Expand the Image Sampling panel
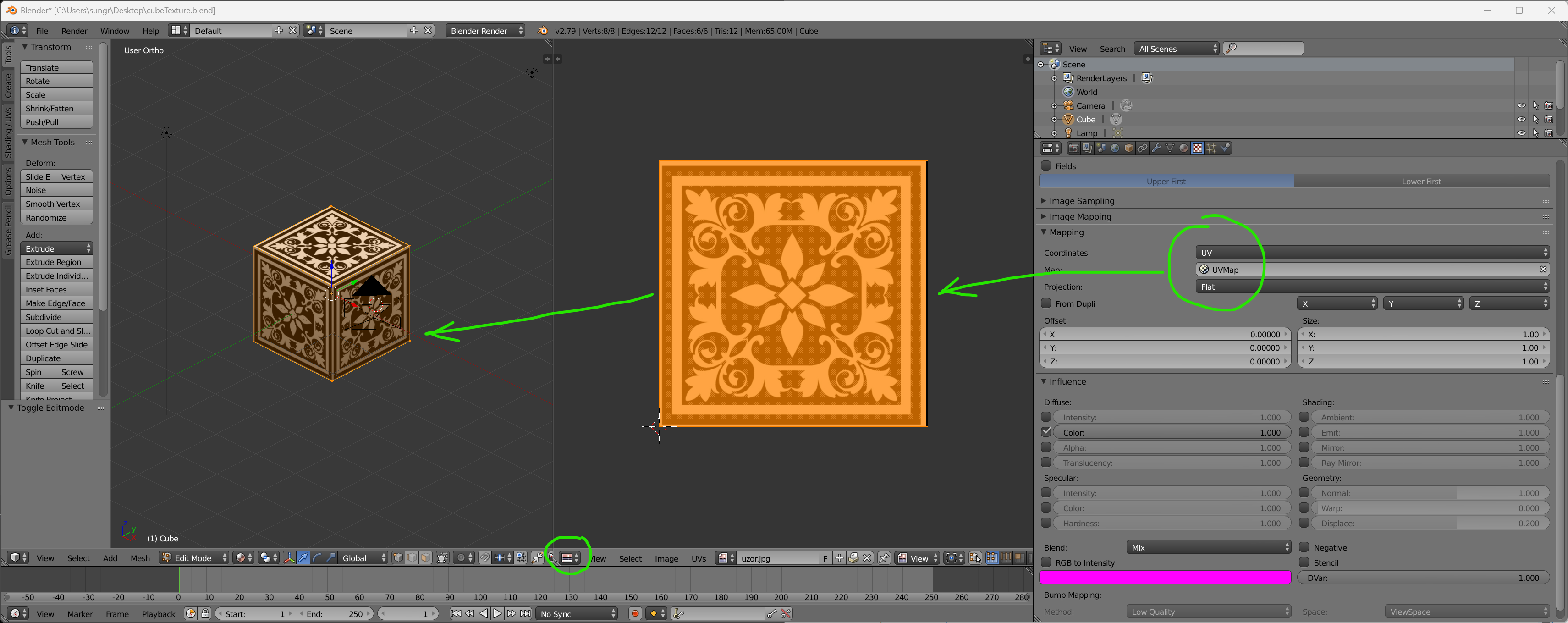1568x623 pixels. 1081,201
